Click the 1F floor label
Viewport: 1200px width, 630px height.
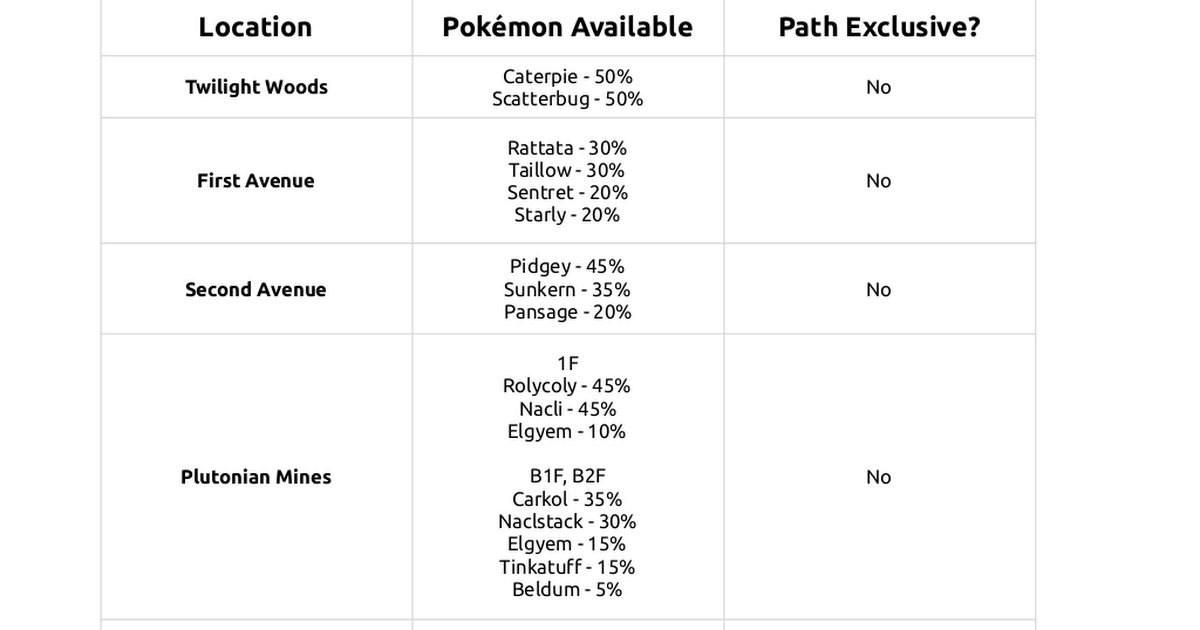[x=567, y=364]
